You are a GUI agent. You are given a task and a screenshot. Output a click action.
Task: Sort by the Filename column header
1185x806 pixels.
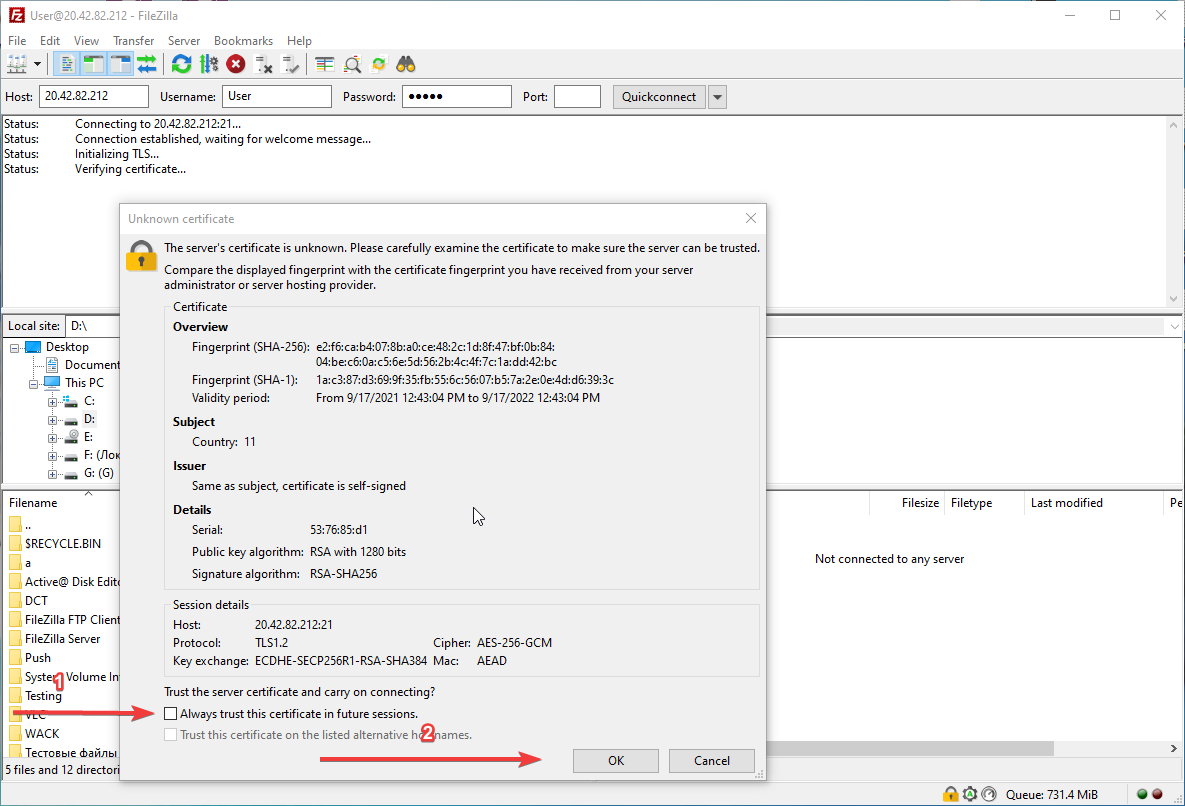coord(33,503)
